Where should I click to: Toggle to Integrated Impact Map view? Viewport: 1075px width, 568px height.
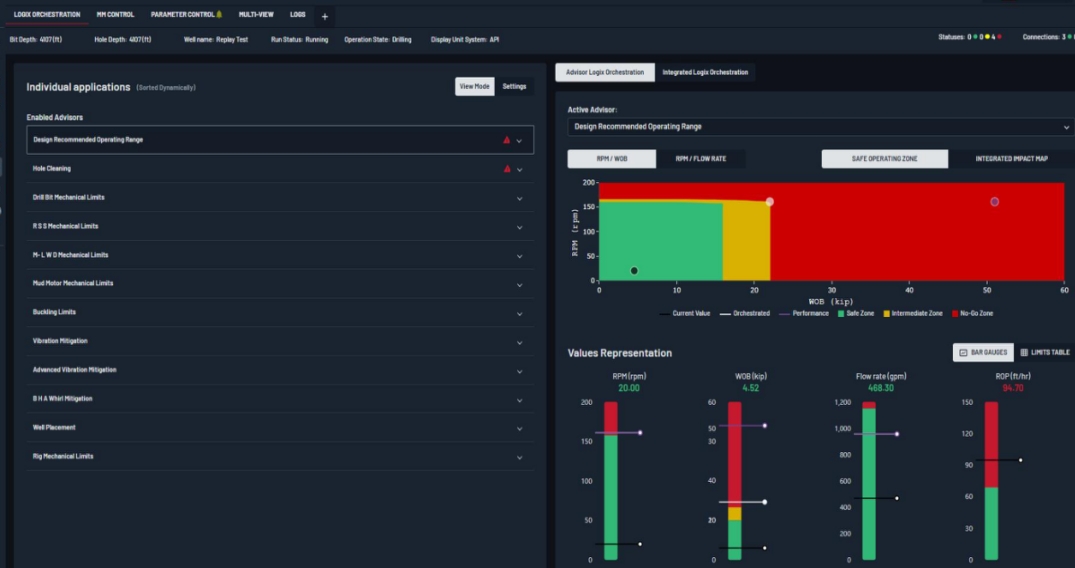coord(1011,159)
